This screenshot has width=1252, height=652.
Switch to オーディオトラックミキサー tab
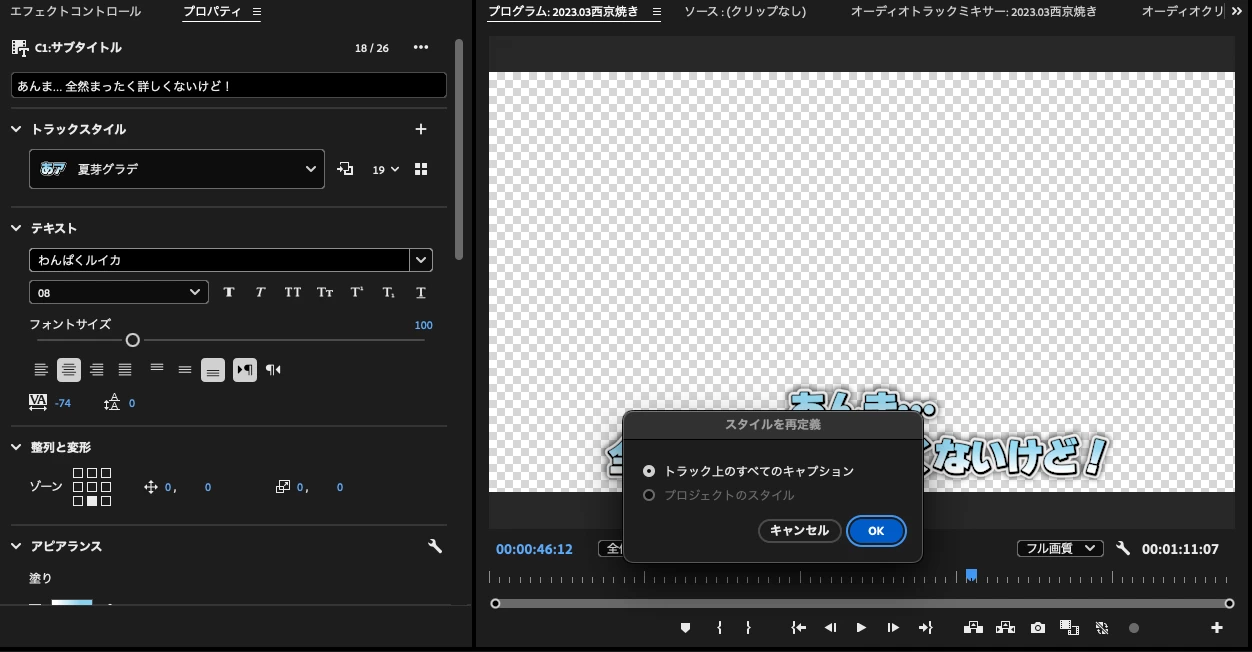coord(973,12)
